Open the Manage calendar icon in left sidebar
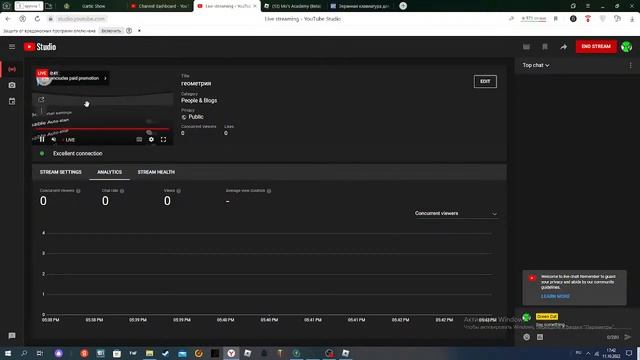Viewport: 640px width, 360px height. coord(12,101)
